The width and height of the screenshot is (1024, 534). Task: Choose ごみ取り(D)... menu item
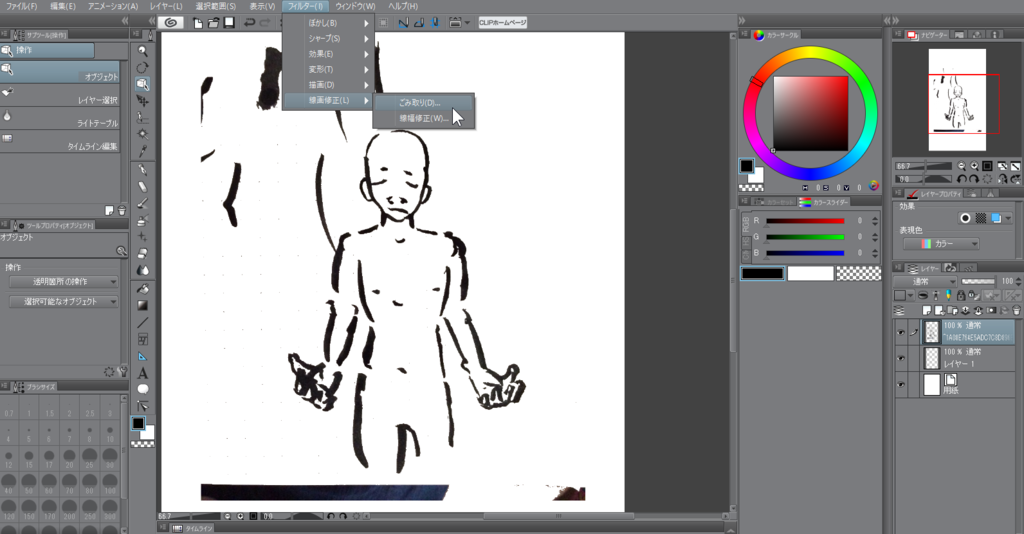424,102
